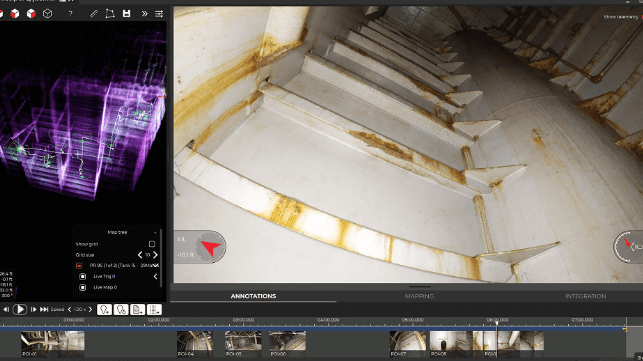This screenshot has height=361, width=643.
Task: Switch to the ANNOTATIONS tab
Action: [x=253, y=296]
